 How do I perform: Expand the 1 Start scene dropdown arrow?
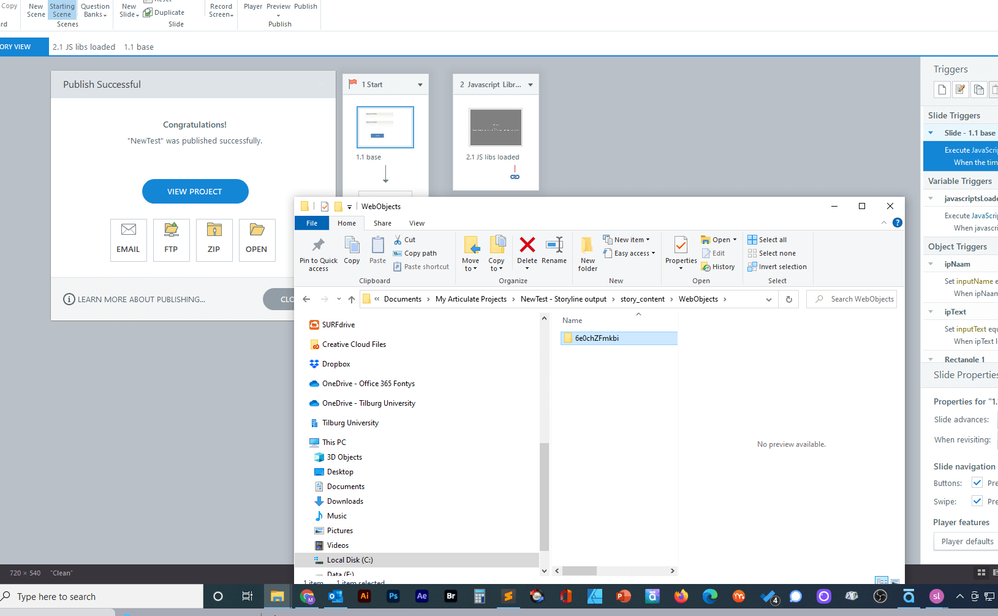point(420,85)
